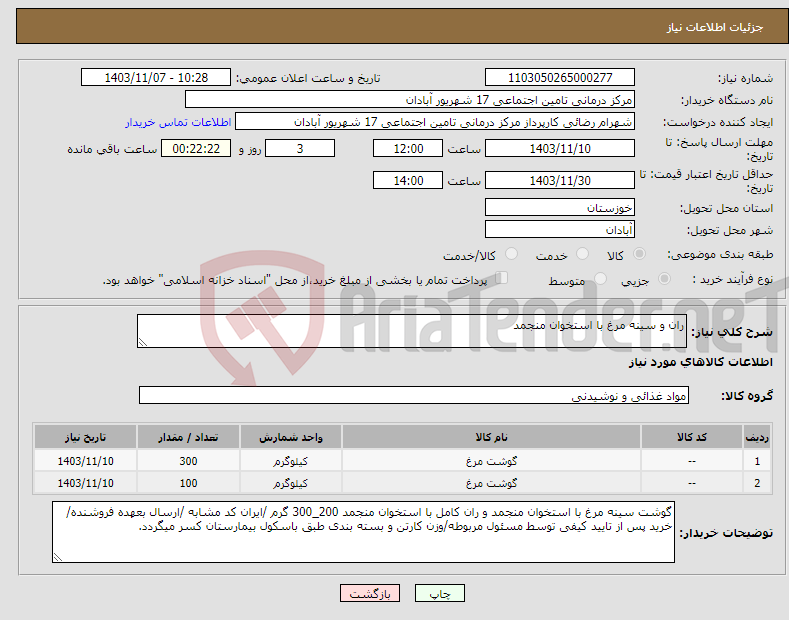Click the کد کالا column header

[692, 437]
